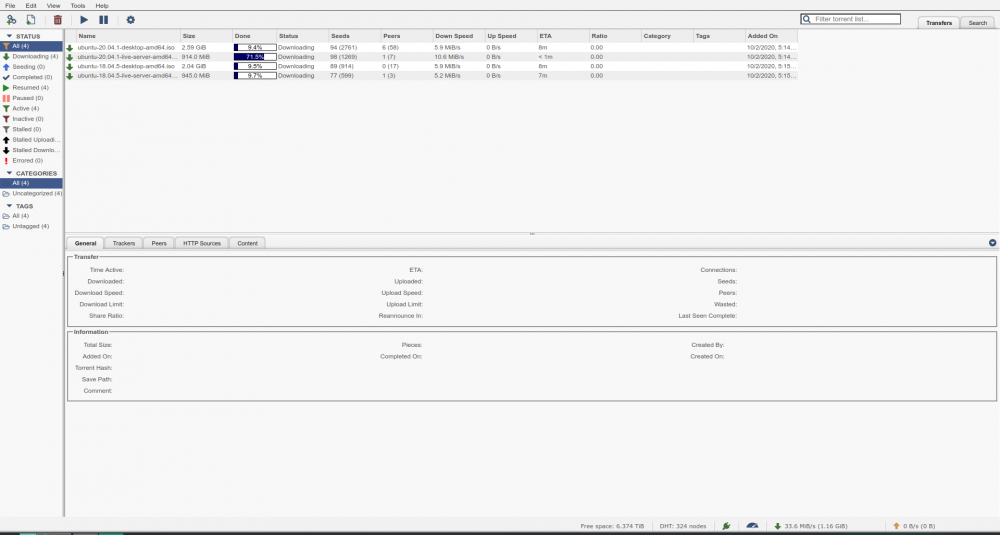Open the View menu
Image resolution: width=1000 pixels, height=535 pixels.
coord(54,6)
